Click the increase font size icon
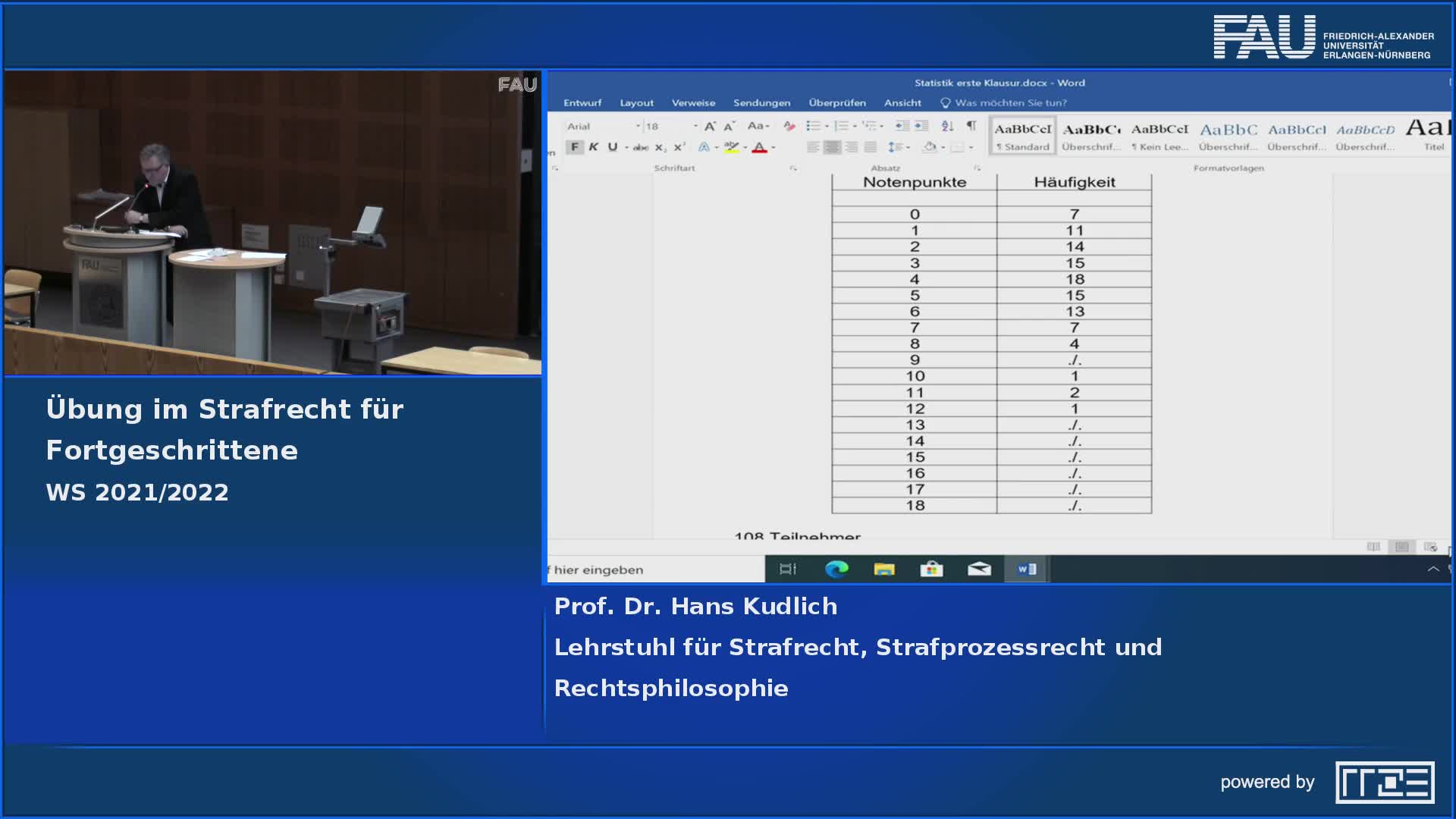Image resolution: width=1456 pixels, height=819 pixels. 710,126
